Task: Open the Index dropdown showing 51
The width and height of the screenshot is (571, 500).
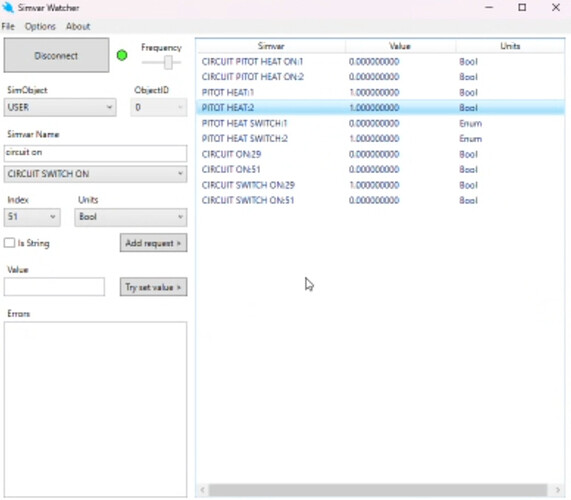Action: click(x=32, y=217)
